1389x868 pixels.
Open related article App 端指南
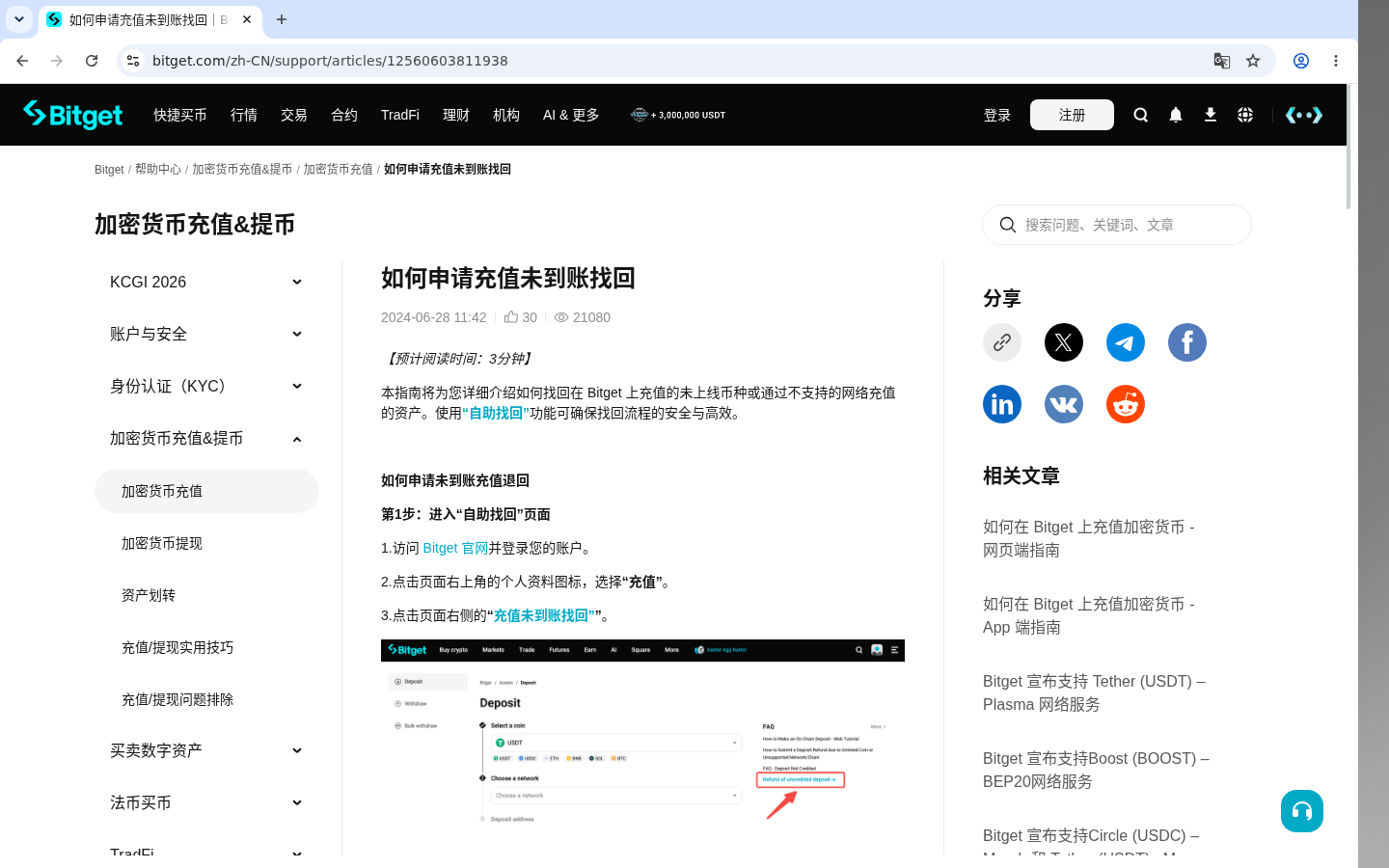[x=1089, y=615]
